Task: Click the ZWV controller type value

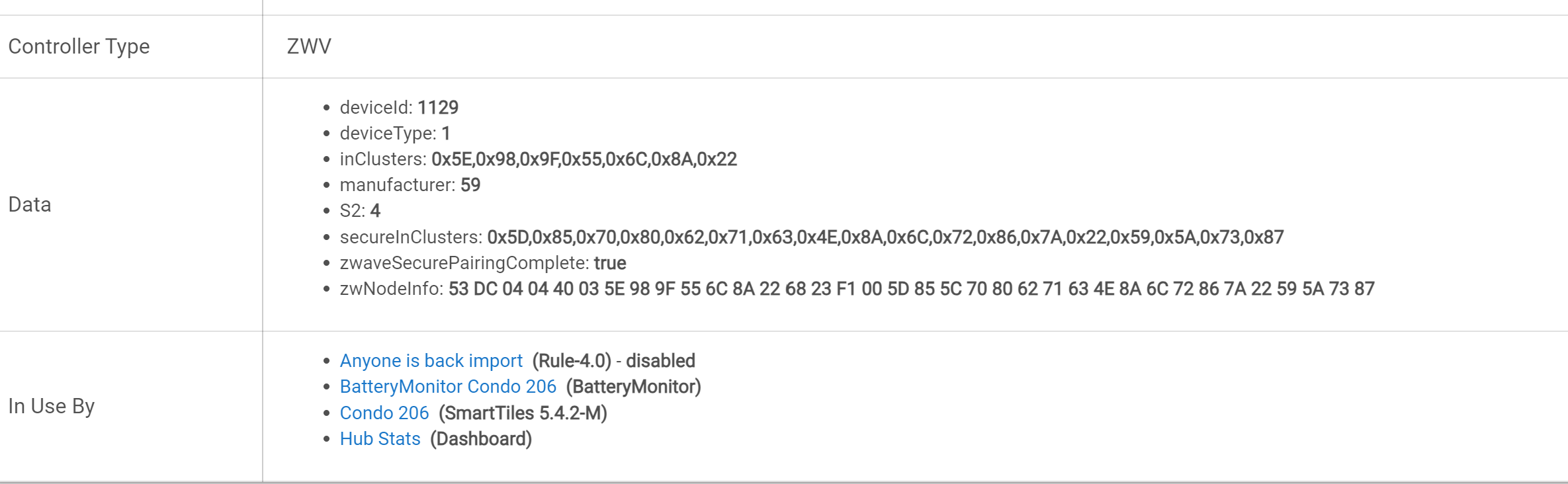Action: tap(309, 47)
